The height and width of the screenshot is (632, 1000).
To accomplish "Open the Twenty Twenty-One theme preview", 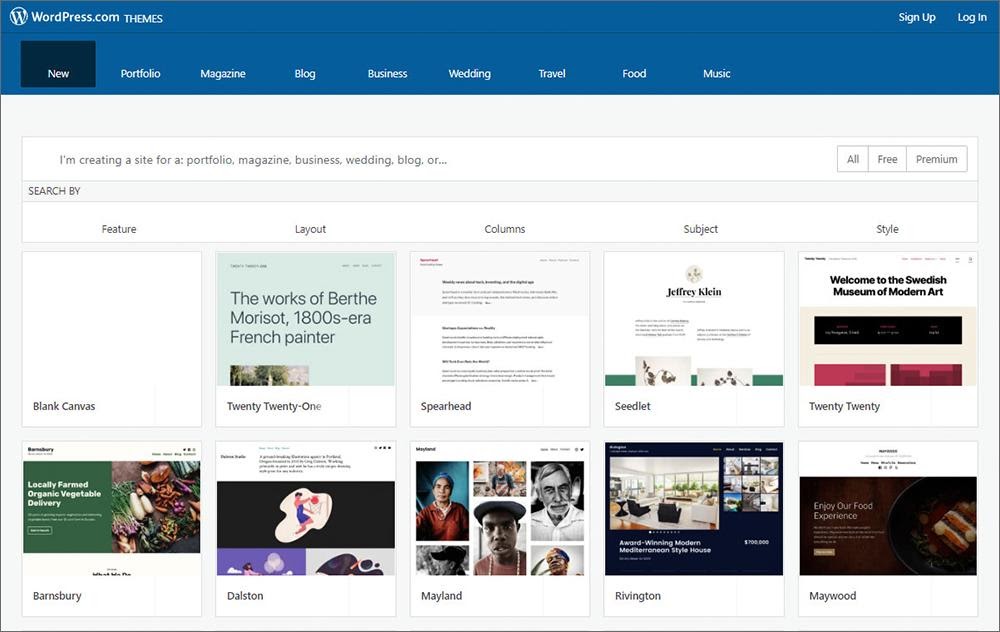I will click(305, 319).
